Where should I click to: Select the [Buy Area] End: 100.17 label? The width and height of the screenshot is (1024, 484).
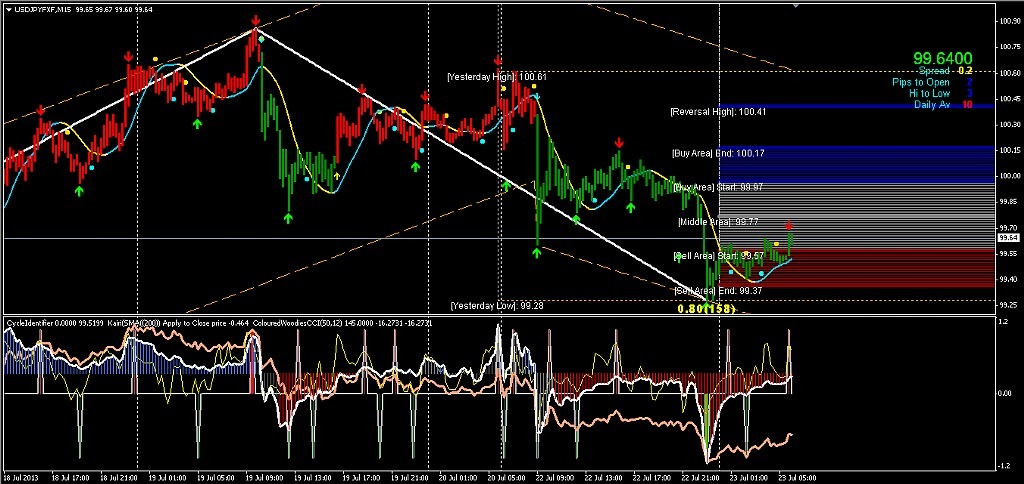(718, 153)
